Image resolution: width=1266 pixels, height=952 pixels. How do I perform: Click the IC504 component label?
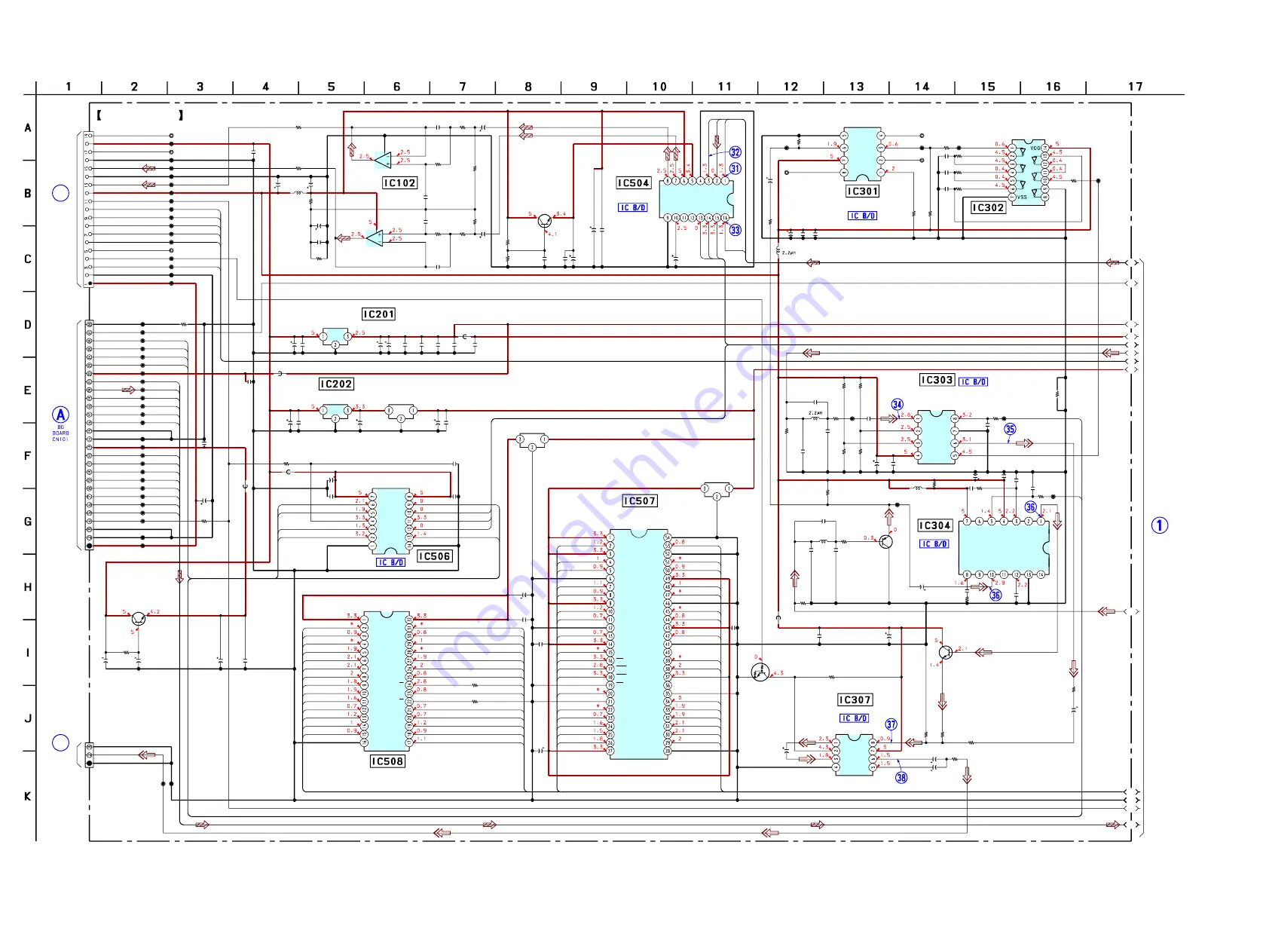click(x=633, y=183)
